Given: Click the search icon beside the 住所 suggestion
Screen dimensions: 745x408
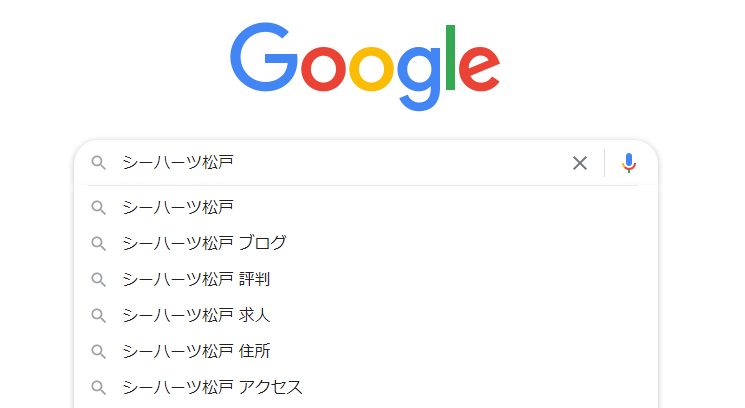Looking at the screenshot, I should (99, 351).
